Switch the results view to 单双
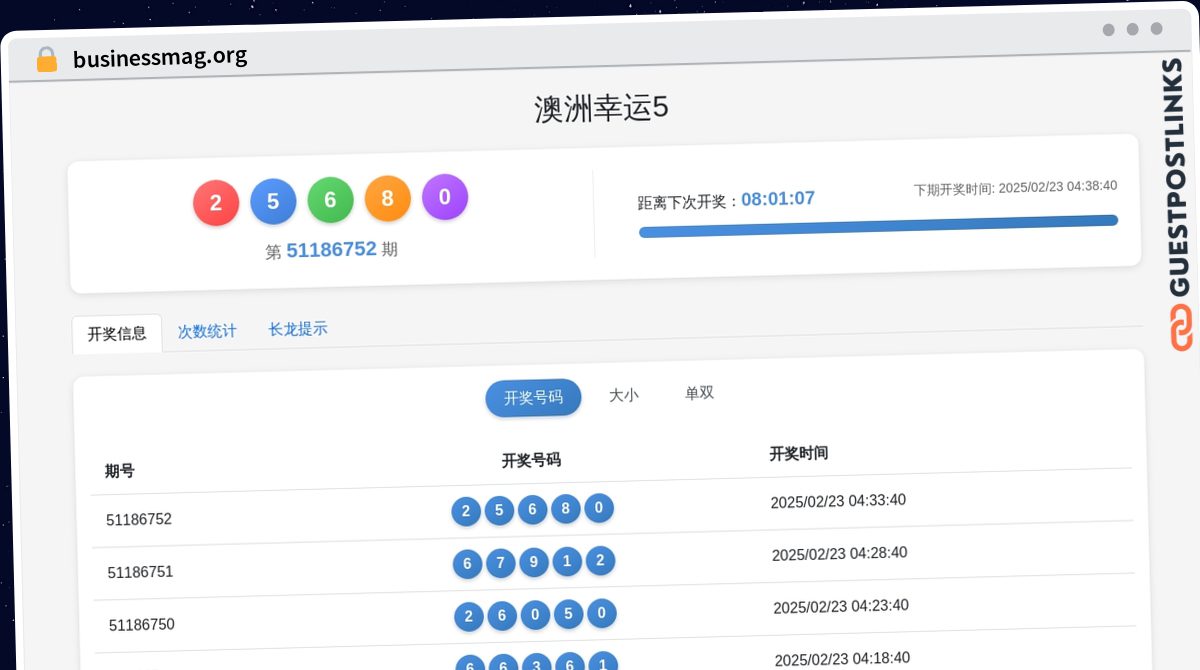This screenshot has width=1200, height=670. point(699,393)
